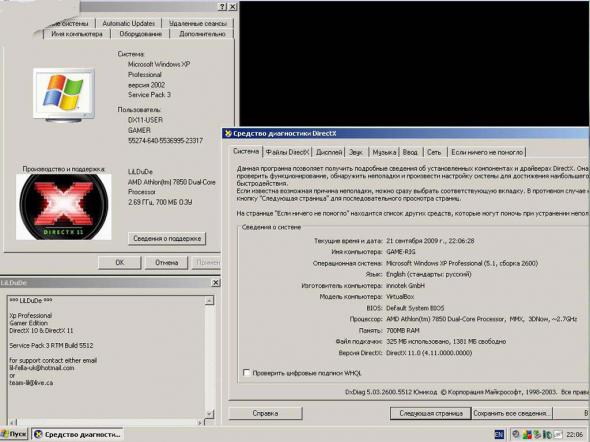Open the Дисплей tab
Screen dimensions: 590x442
[x=329, y=152]
